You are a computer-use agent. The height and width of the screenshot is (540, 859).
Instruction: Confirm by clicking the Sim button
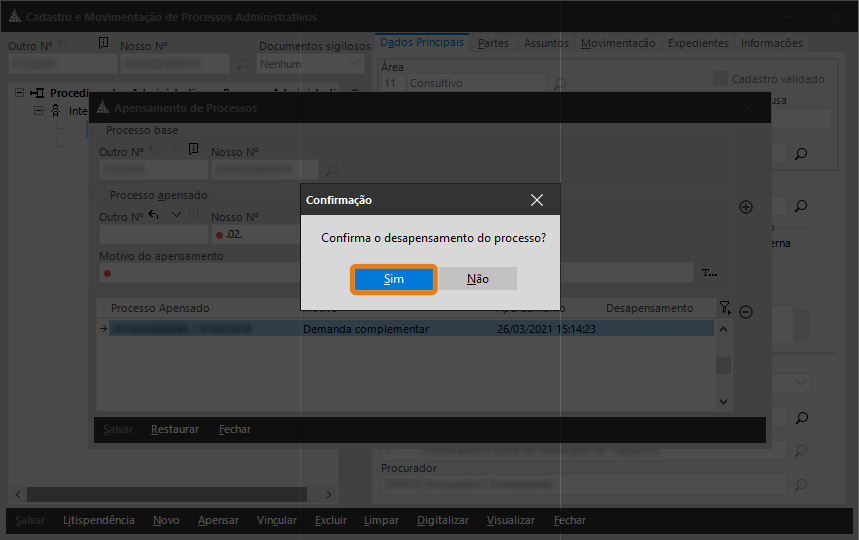394,279
